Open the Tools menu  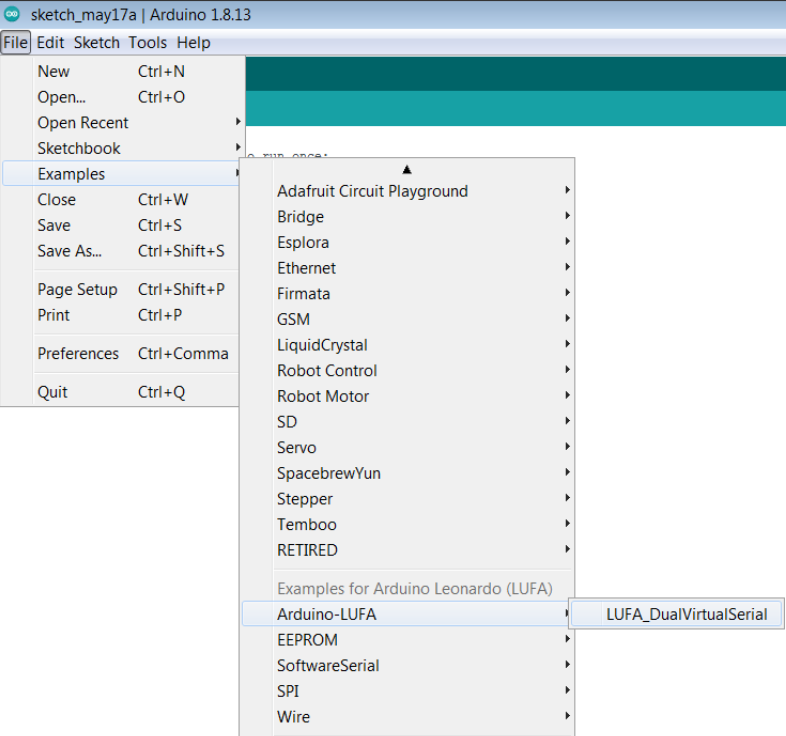pos(147,43)
